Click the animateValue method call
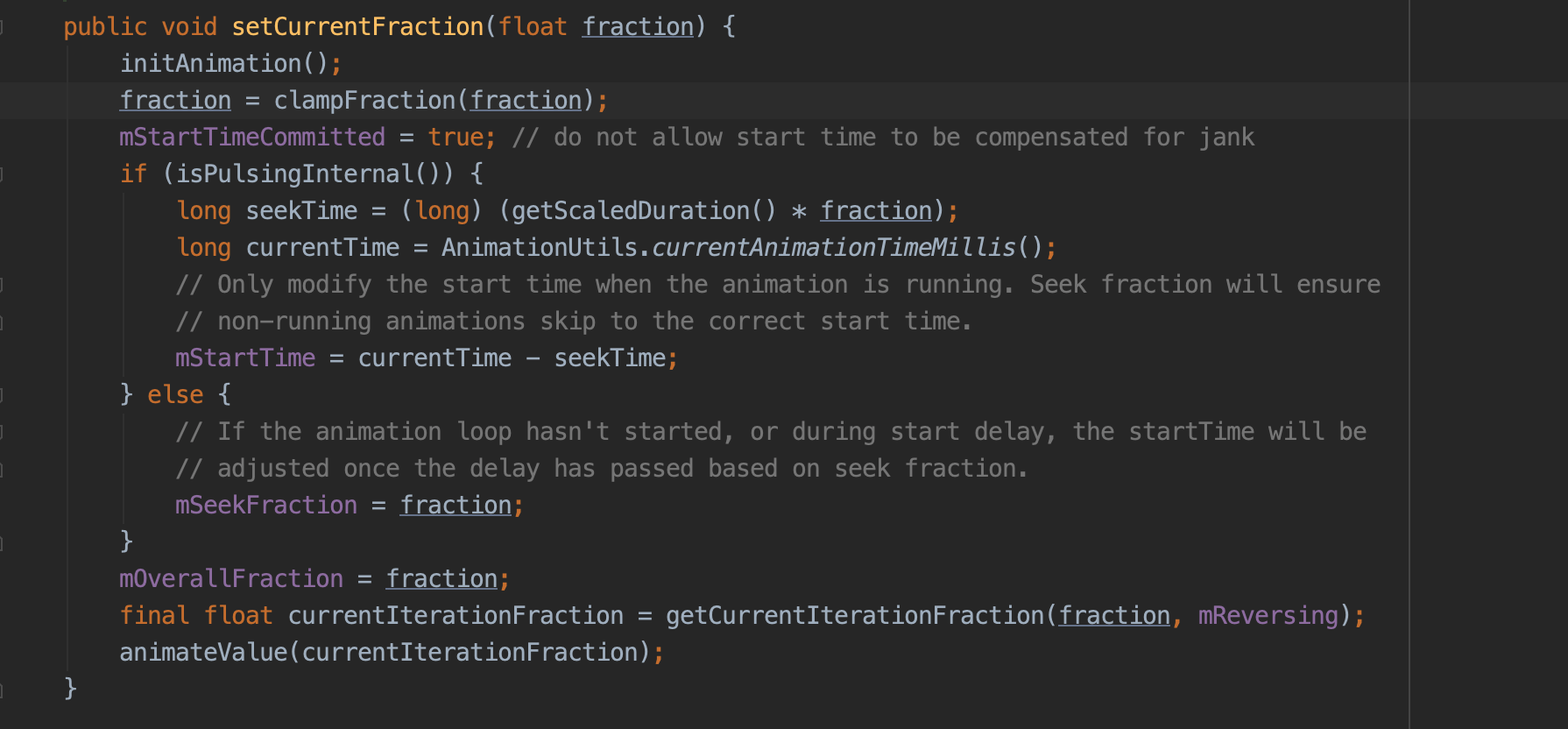This screenshot has width=1568, height=729. [x=203, y=653]
